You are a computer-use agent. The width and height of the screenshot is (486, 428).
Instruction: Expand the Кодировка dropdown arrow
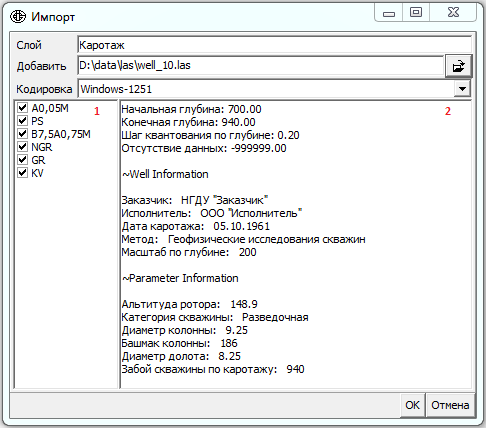pos(462,89)
